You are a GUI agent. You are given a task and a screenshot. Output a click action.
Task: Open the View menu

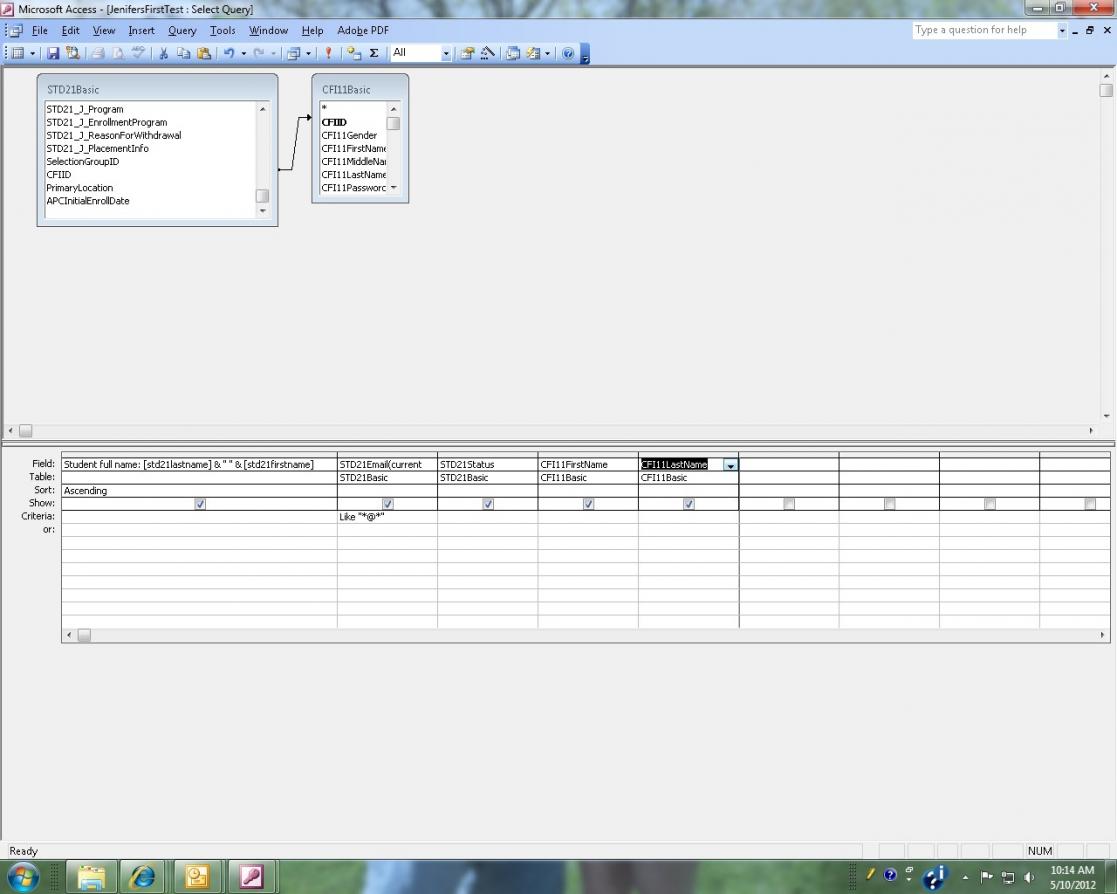(104, 31)
